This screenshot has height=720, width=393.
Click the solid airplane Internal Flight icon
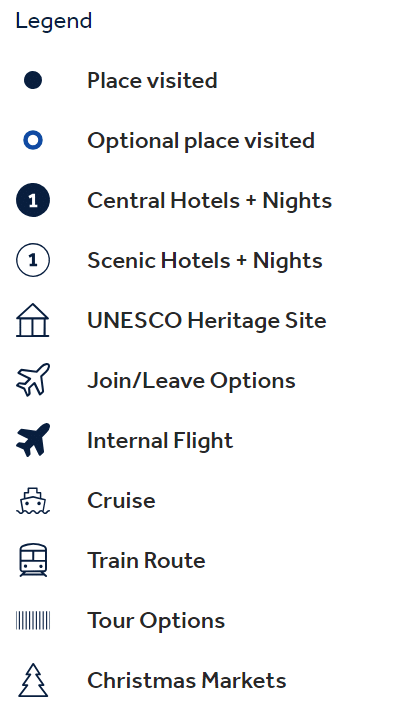click(x=33, y=440)
